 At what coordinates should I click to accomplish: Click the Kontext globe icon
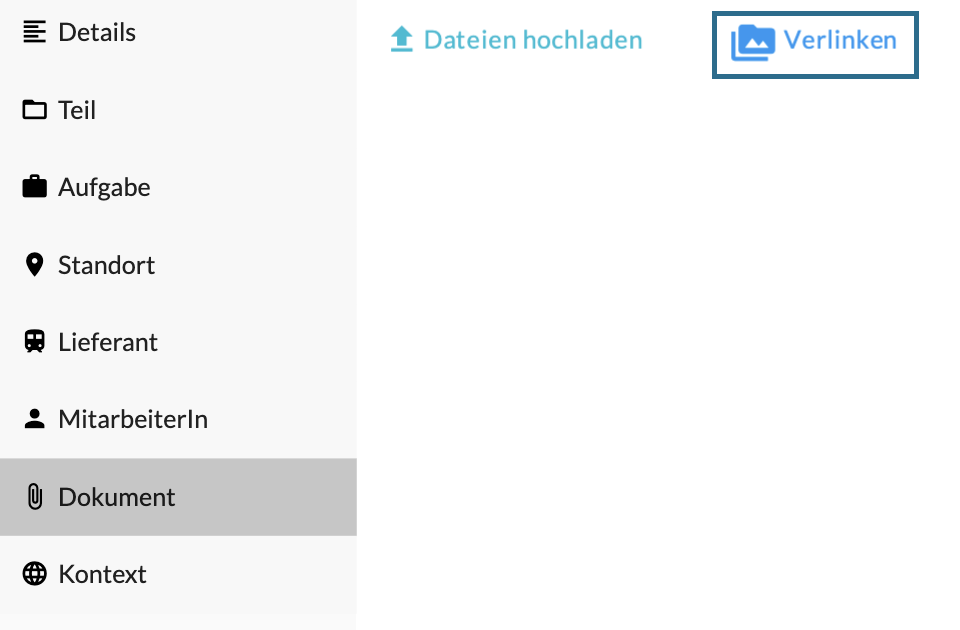click(35, 574)
